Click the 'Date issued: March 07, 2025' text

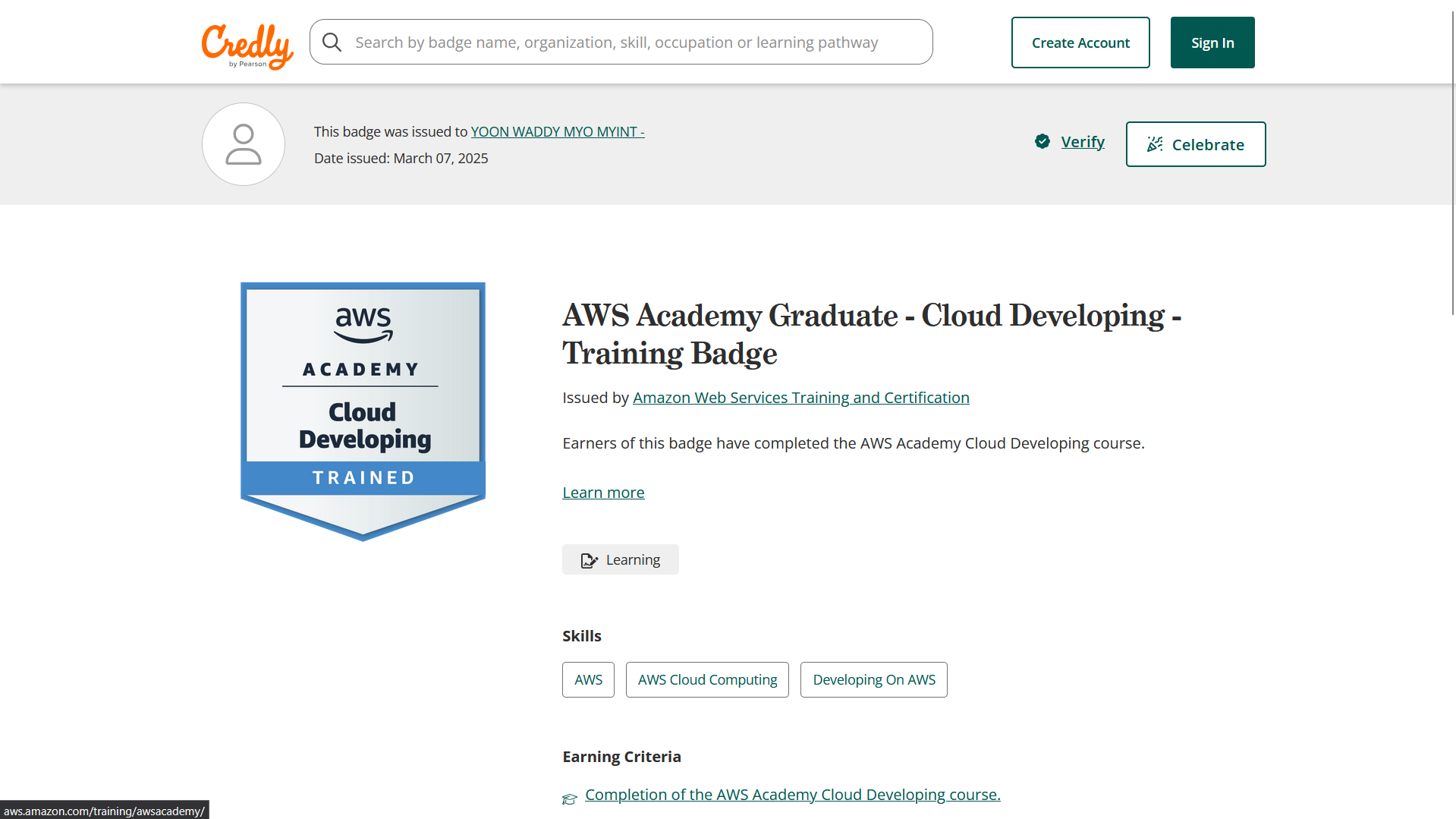point(401,158)
